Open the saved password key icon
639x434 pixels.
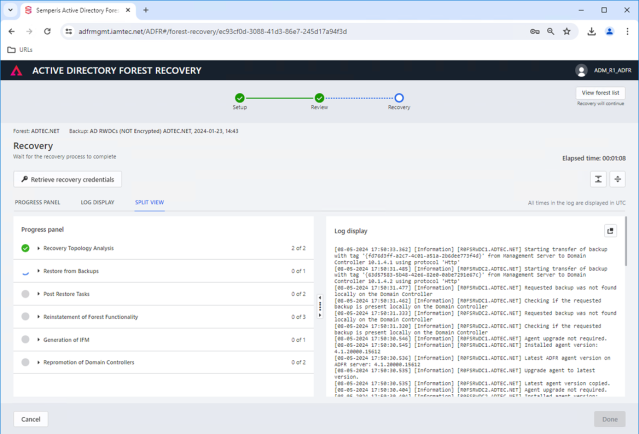point(535,31)
